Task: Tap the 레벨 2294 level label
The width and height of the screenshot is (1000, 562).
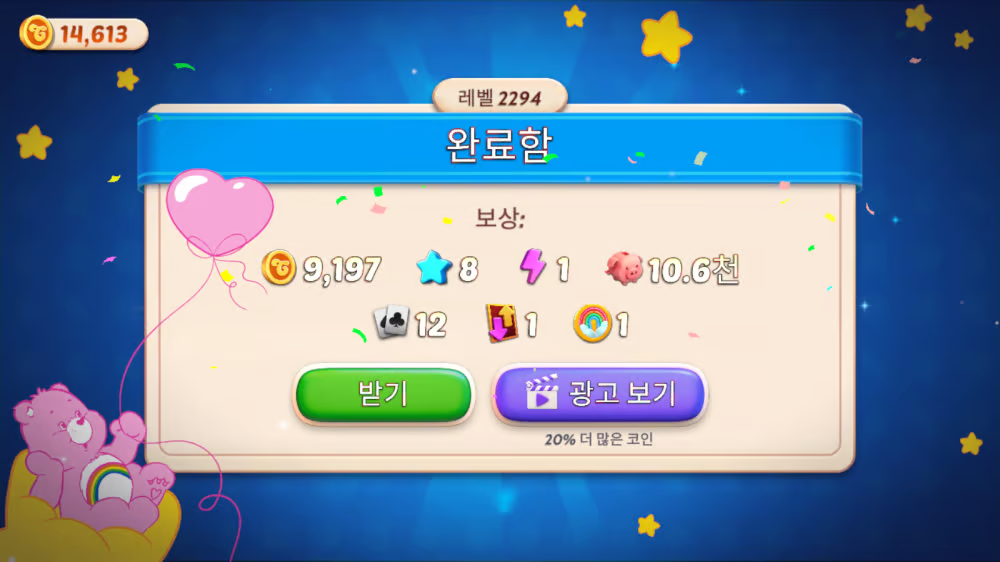Action: tap(499, 98)
